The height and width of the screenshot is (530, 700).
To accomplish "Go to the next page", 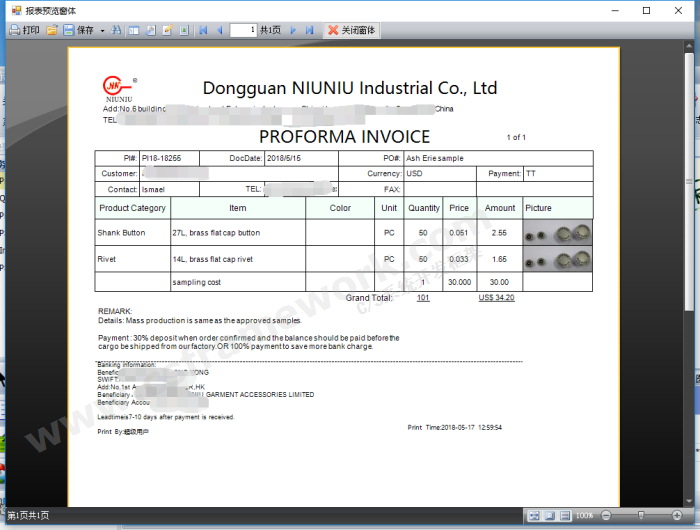I will pyautogui.click(x=293, y=30).
